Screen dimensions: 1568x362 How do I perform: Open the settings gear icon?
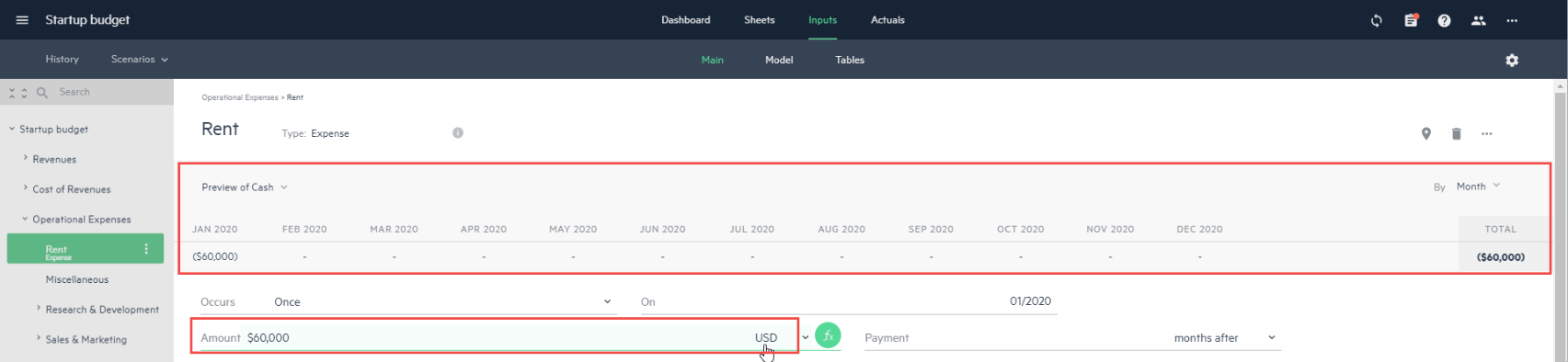tap(1512, 60)
